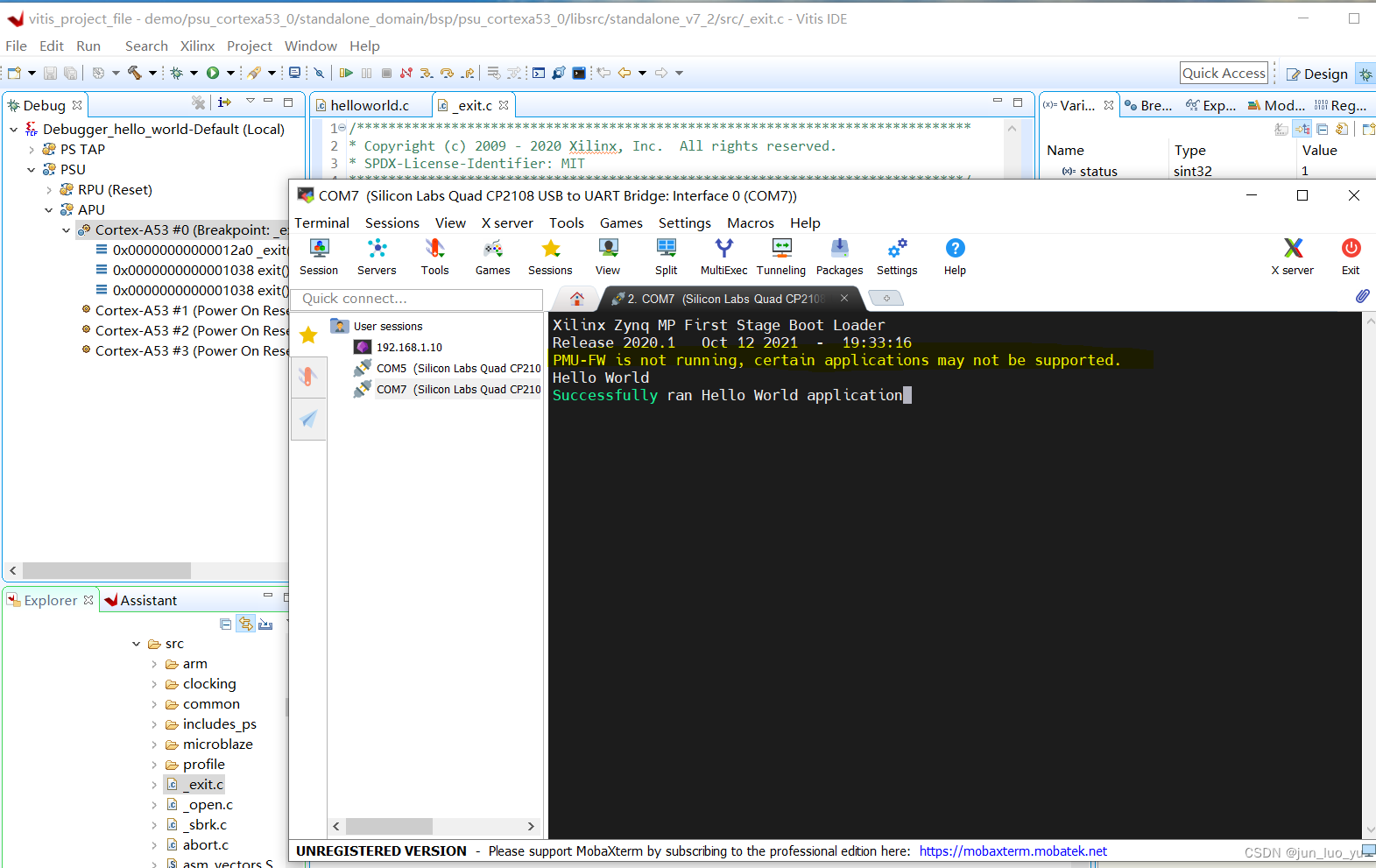Click the sessions list horizontal scrollbar
The image size is (1376, 868).
click(390, 826)
